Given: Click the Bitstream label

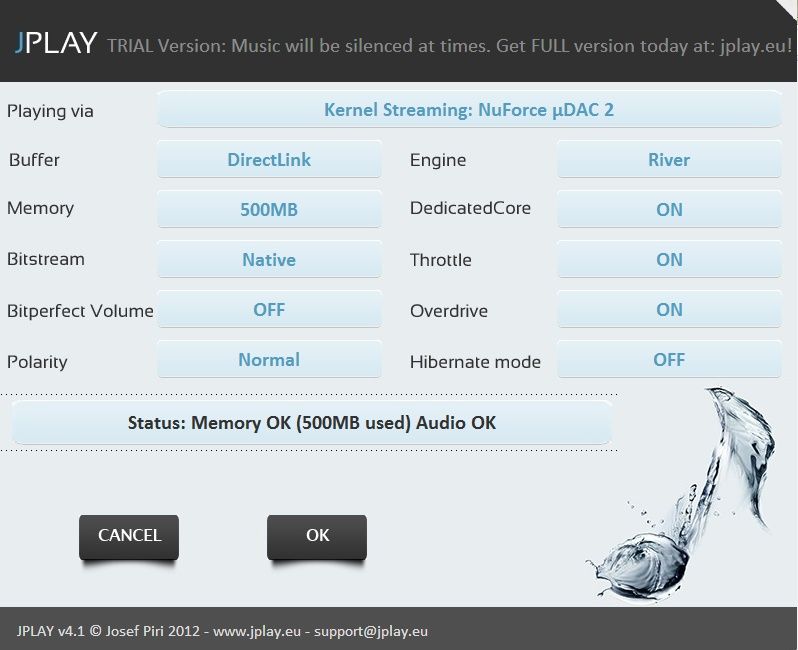Looking at the screenshot, I should pos(46,259).
